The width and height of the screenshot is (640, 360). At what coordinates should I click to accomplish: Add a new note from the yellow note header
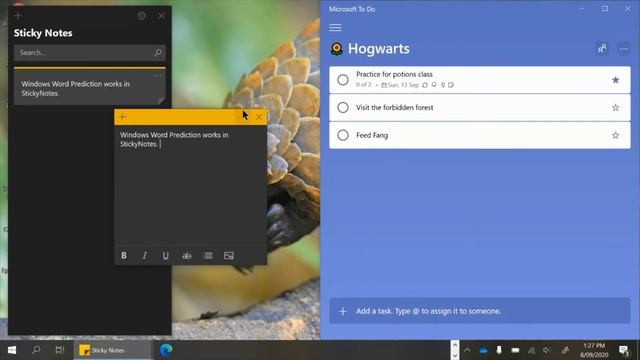[122, 117]
